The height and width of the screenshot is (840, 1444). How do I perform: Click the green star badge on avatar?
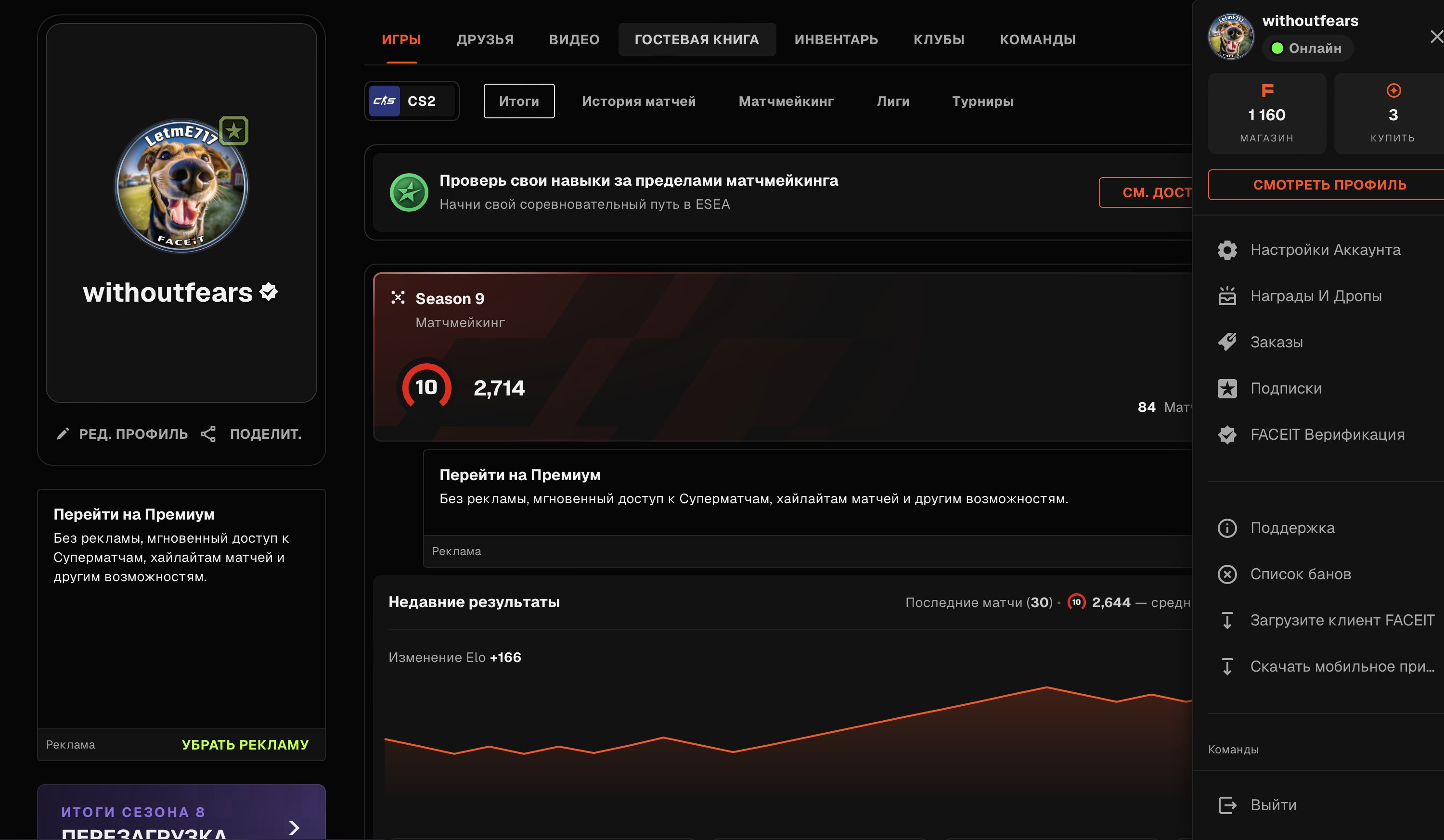point(233,131)
